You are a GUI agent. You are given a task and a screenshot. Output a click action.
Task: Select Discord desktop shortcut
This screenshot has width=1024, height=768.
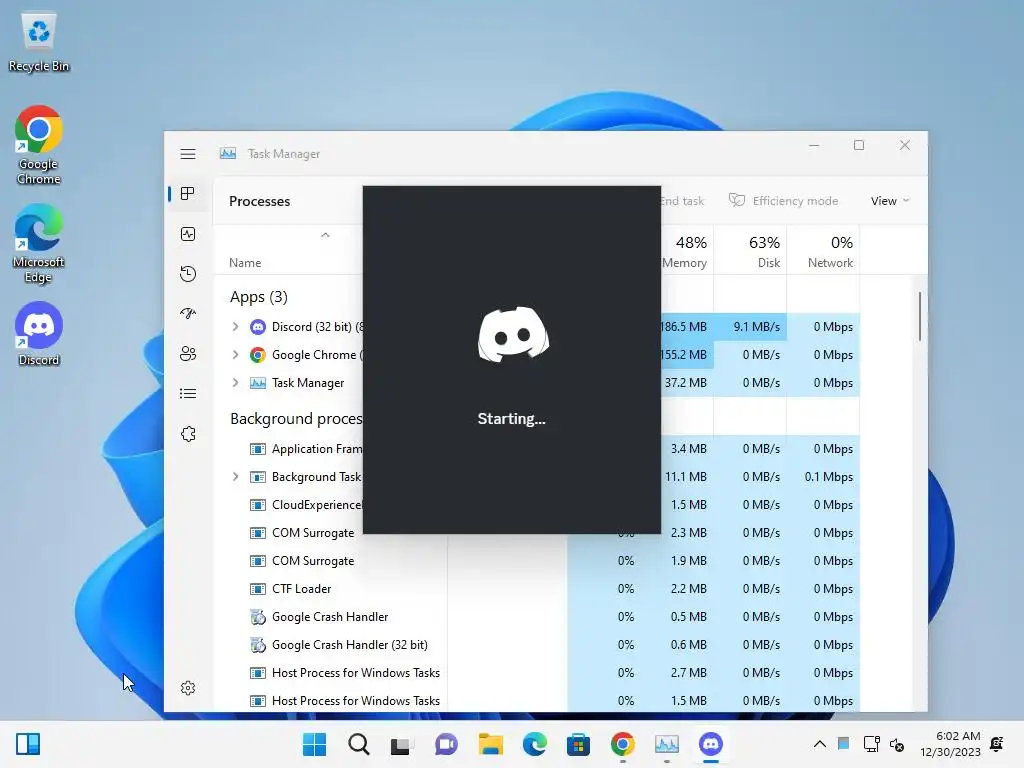39,334
